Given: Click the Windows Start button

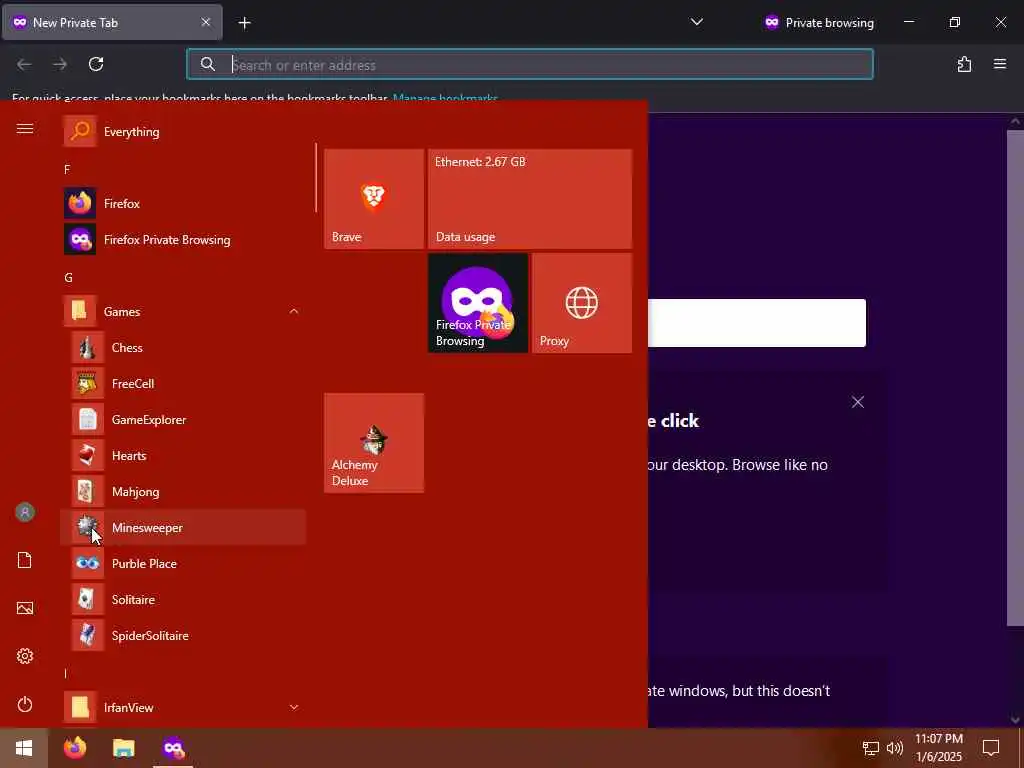Looking at the screenshot, I should 24,748.
